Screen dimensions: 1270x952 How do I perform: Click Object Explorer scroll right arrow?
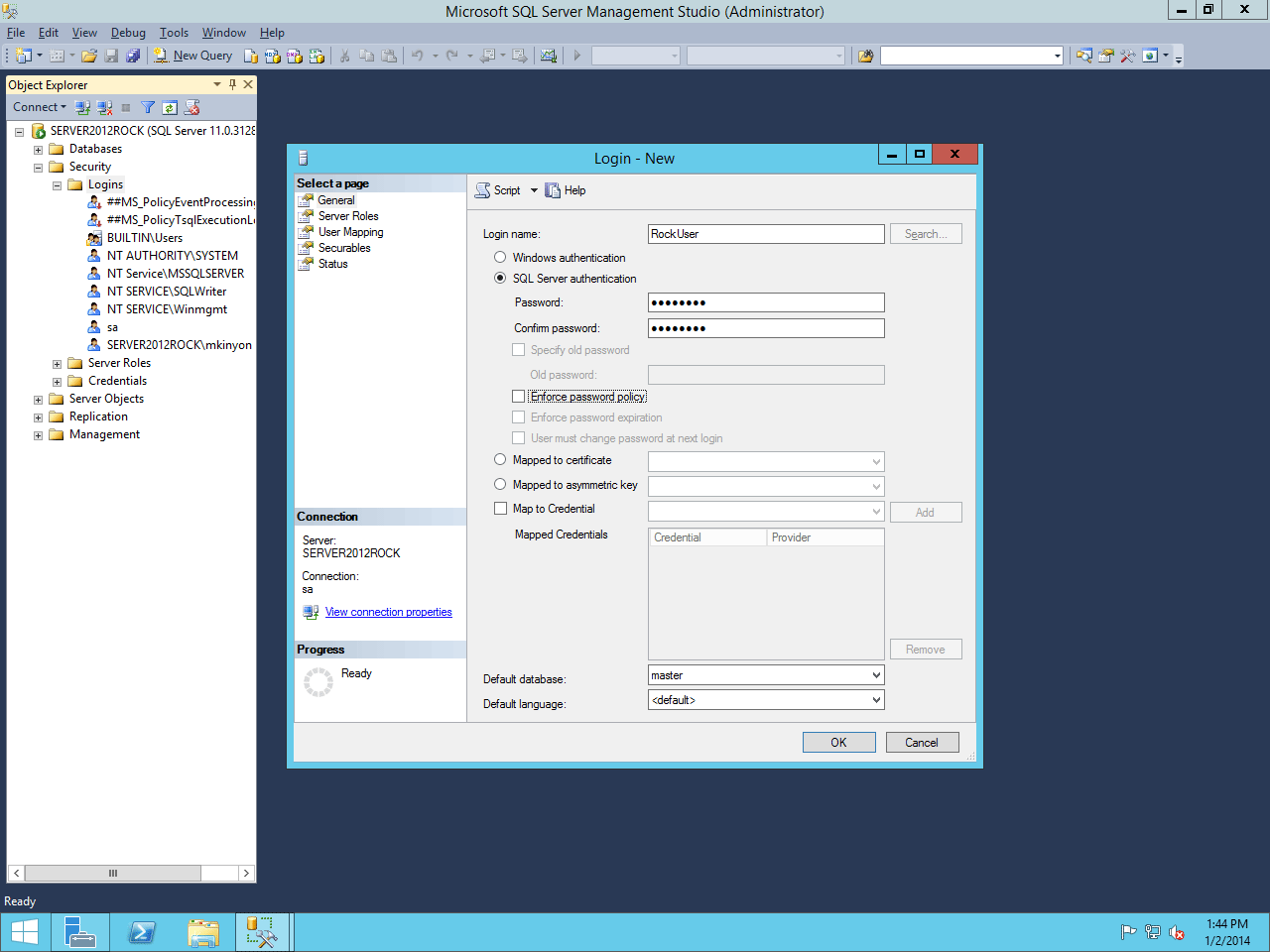[246, 873]
